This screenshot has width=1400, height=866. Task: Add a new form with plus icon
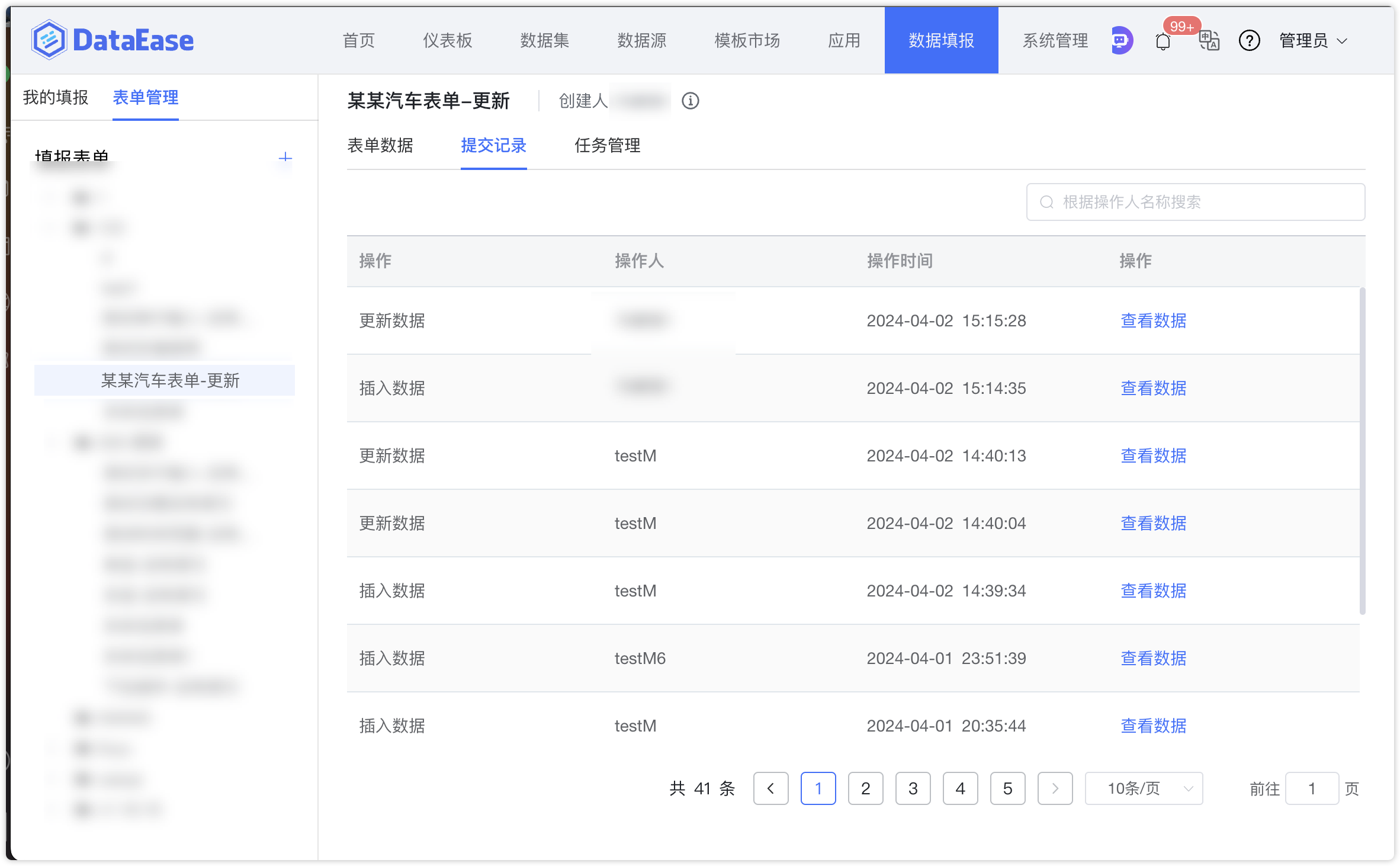point(285,158)
